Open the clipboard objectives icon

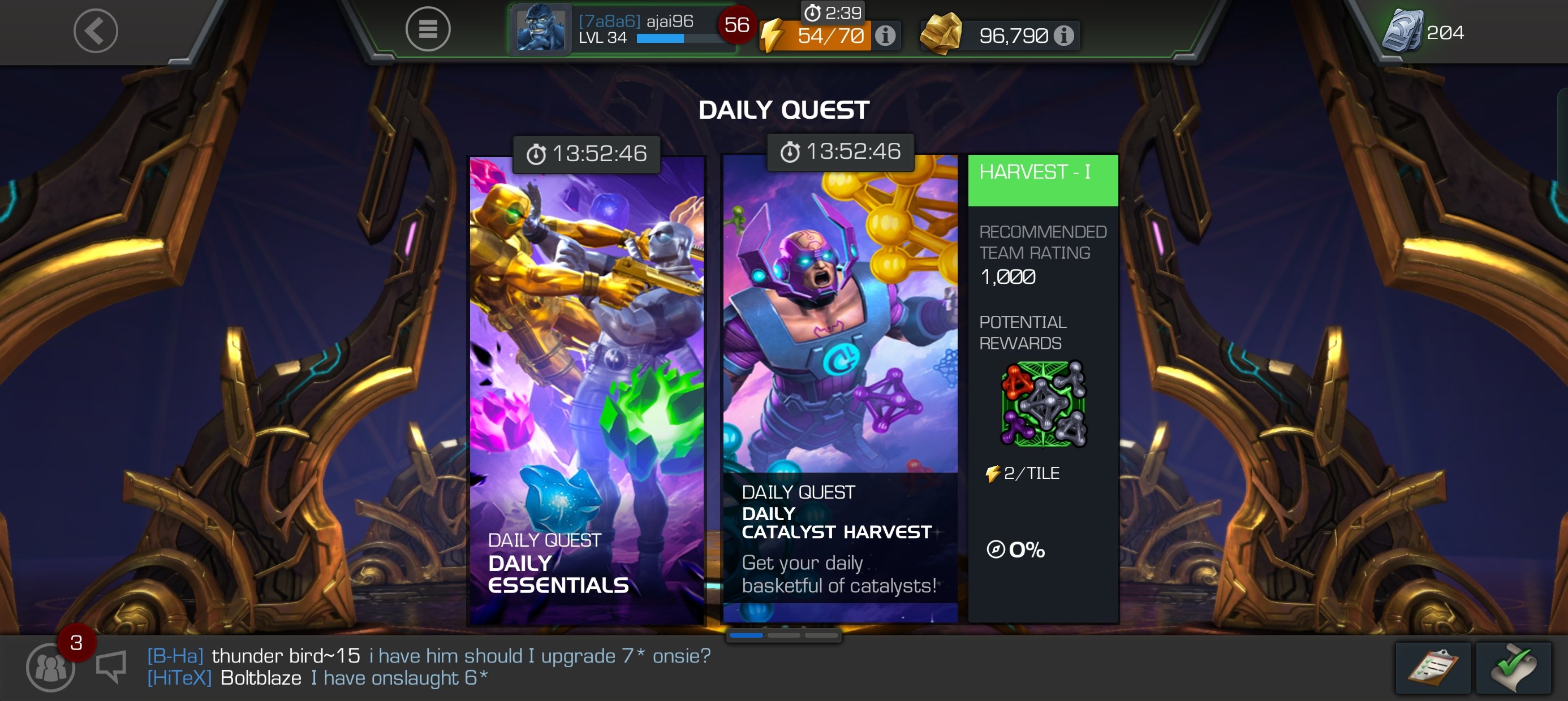pyautogui.click(x=1433, y=668)
